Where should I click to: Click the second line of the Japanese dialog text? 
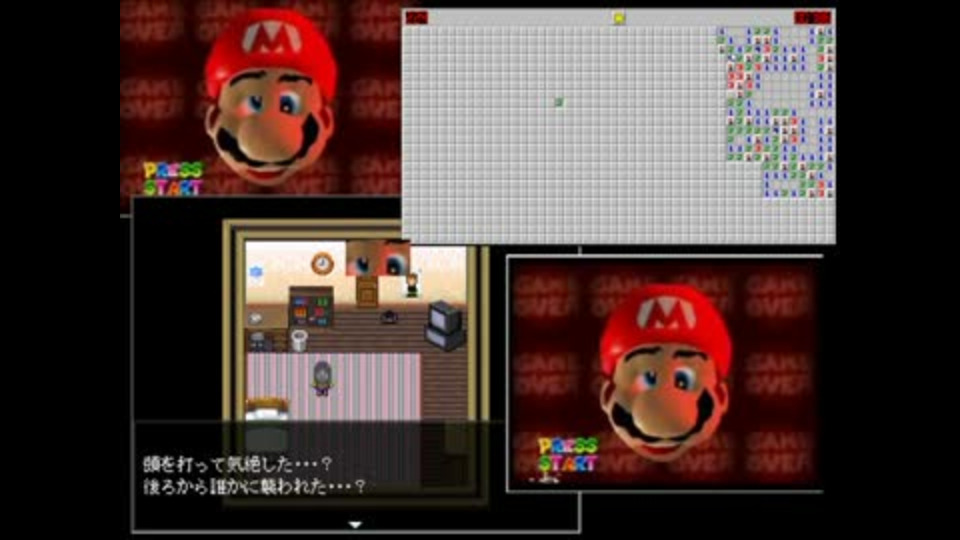[x=254, y=487]
